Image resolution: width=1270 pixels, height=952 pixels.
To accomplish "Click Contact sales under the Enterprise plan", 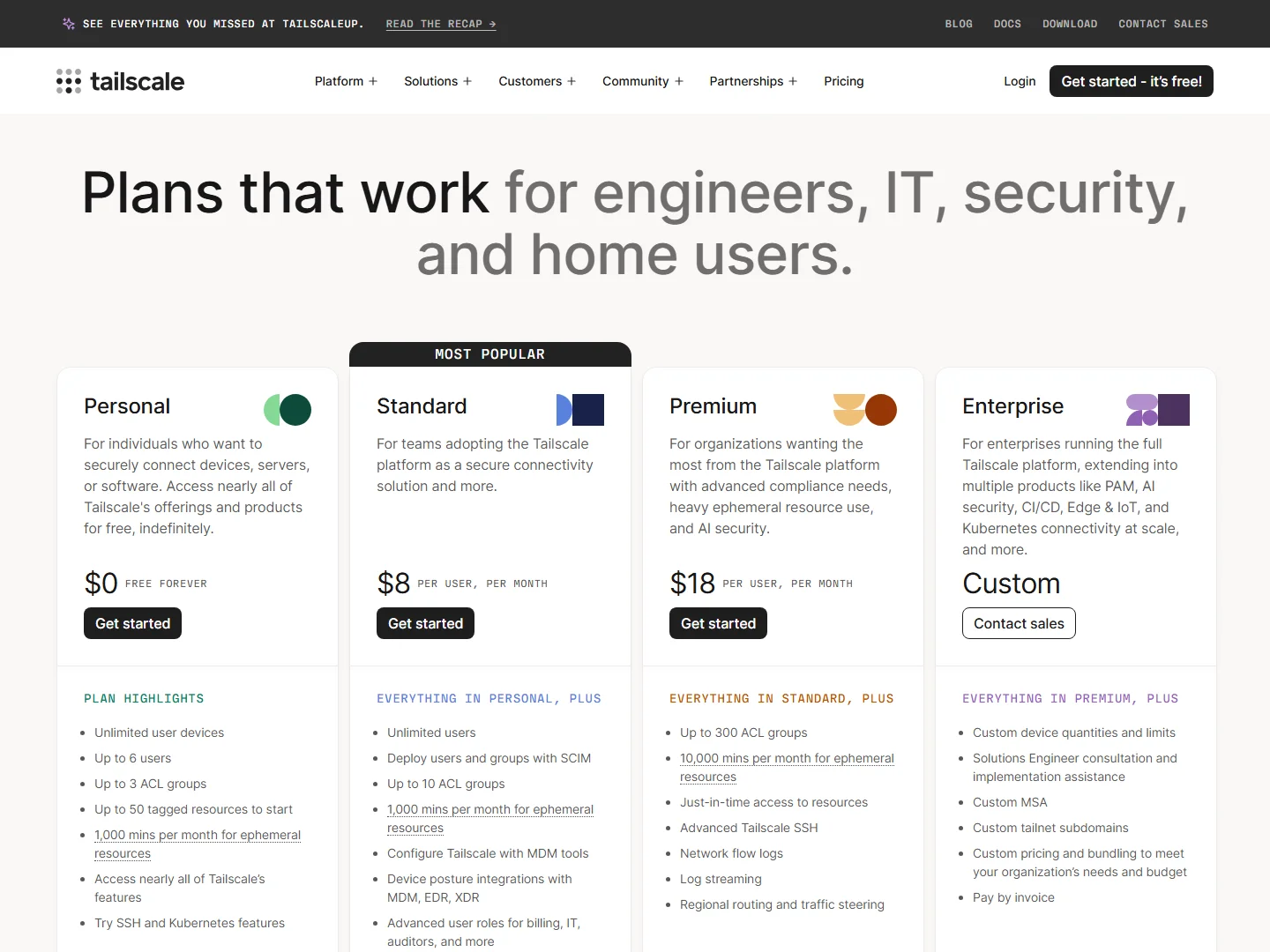I will coord(1019,623).
